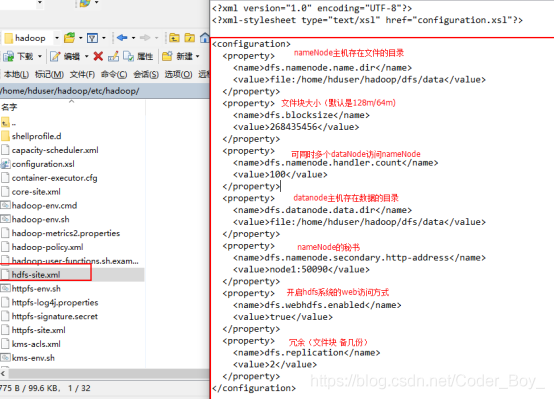Select hadoop-metrics2.properties file
554x399 pixels.
coord(60,233)
